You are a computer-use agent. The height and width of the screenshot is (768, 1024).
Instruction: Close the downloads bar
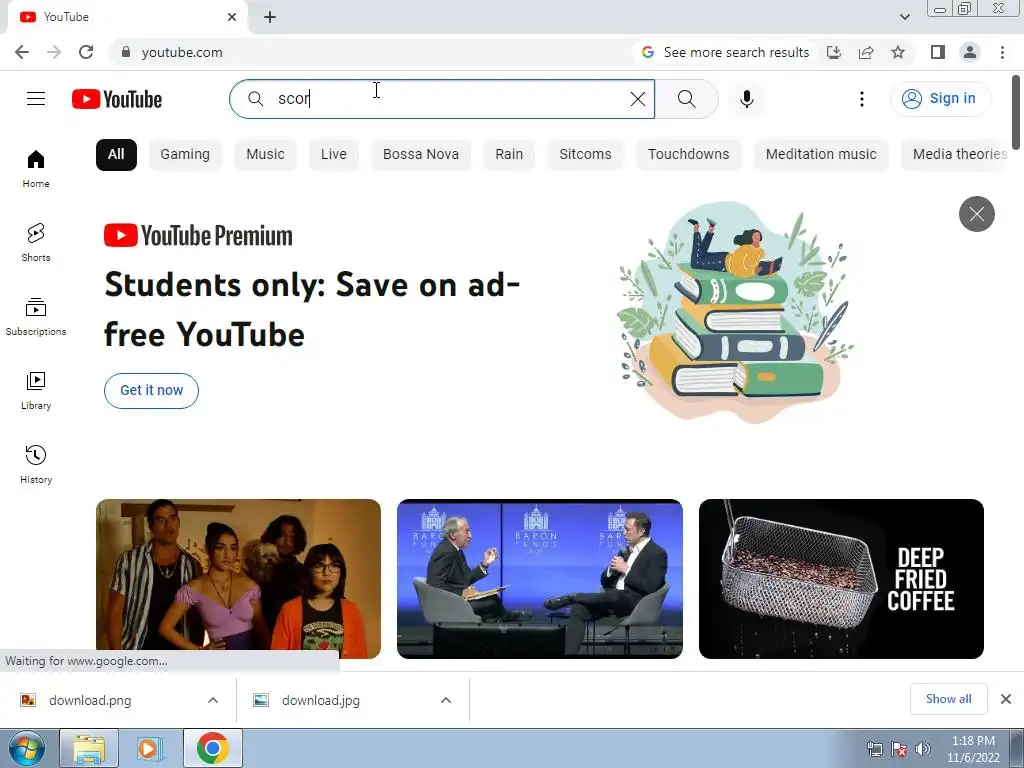(x=1006, y=699)
